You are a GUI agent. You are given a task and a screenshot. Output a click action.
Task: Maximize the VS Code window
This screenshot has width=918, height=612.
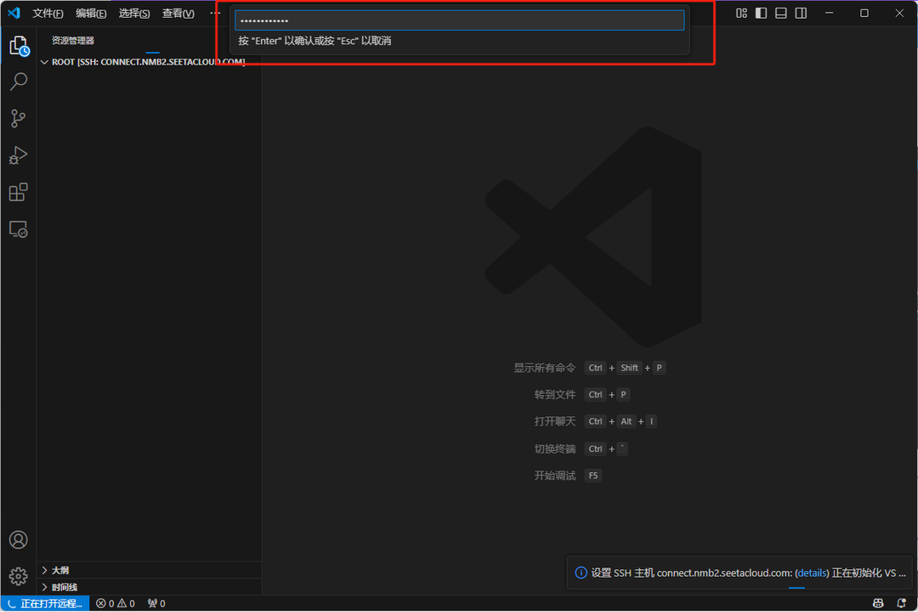click(864, 13)
